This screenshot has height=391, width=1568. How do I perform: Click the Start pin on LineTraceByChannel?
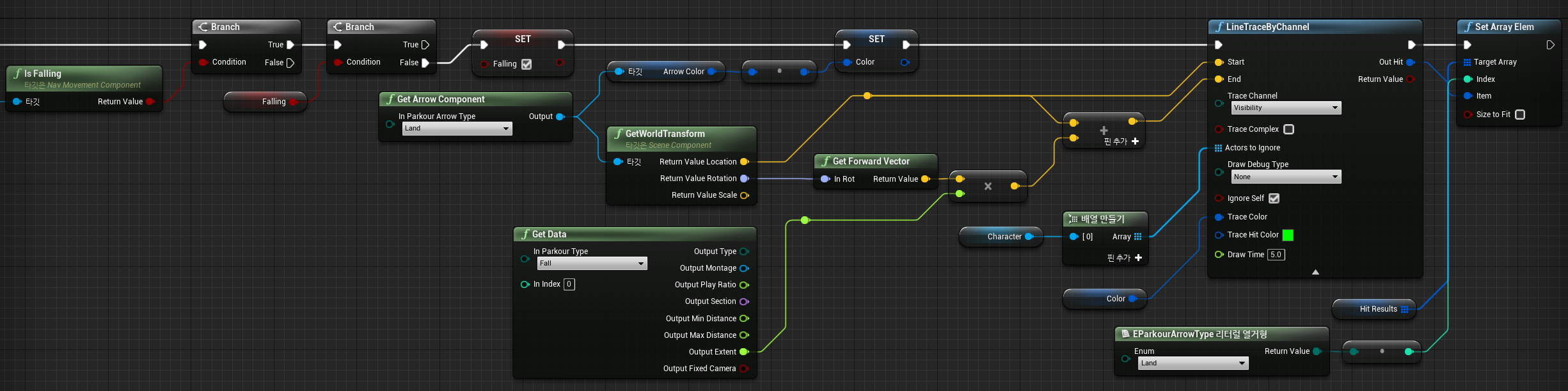click(x=1219, y=62)
